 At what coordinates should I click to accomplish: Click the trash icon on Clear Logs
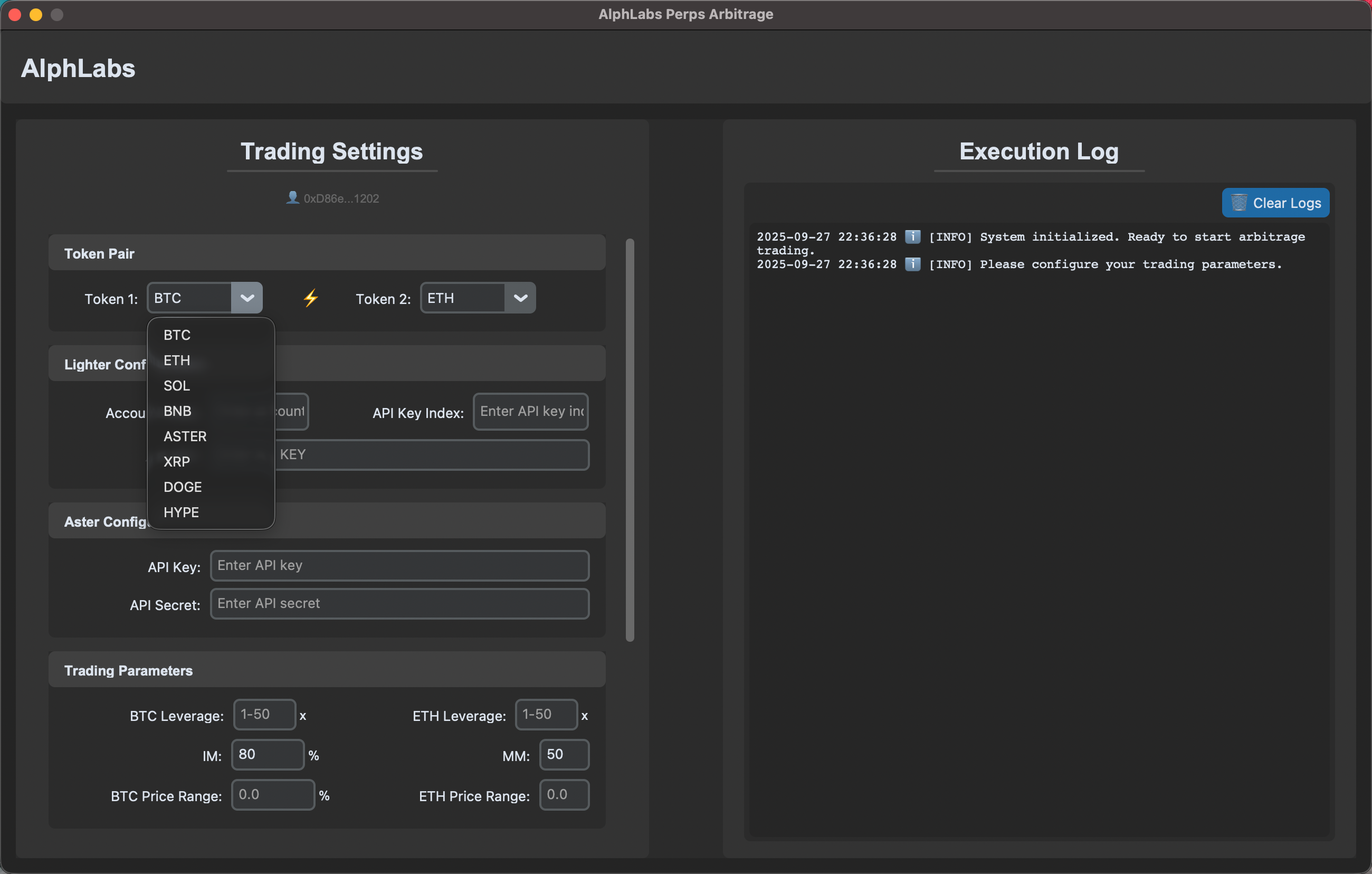[1238, 203]
